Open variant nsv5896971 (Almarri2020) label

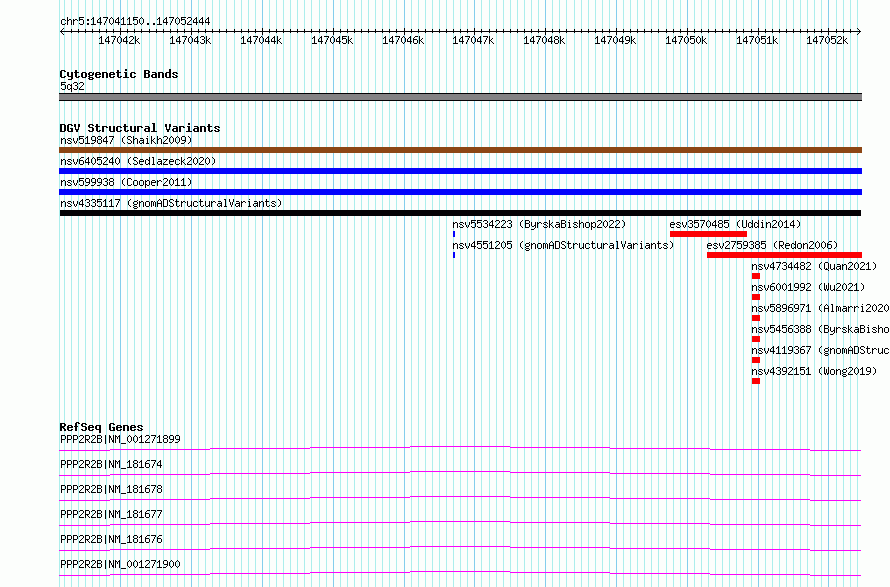click(820, 308)
